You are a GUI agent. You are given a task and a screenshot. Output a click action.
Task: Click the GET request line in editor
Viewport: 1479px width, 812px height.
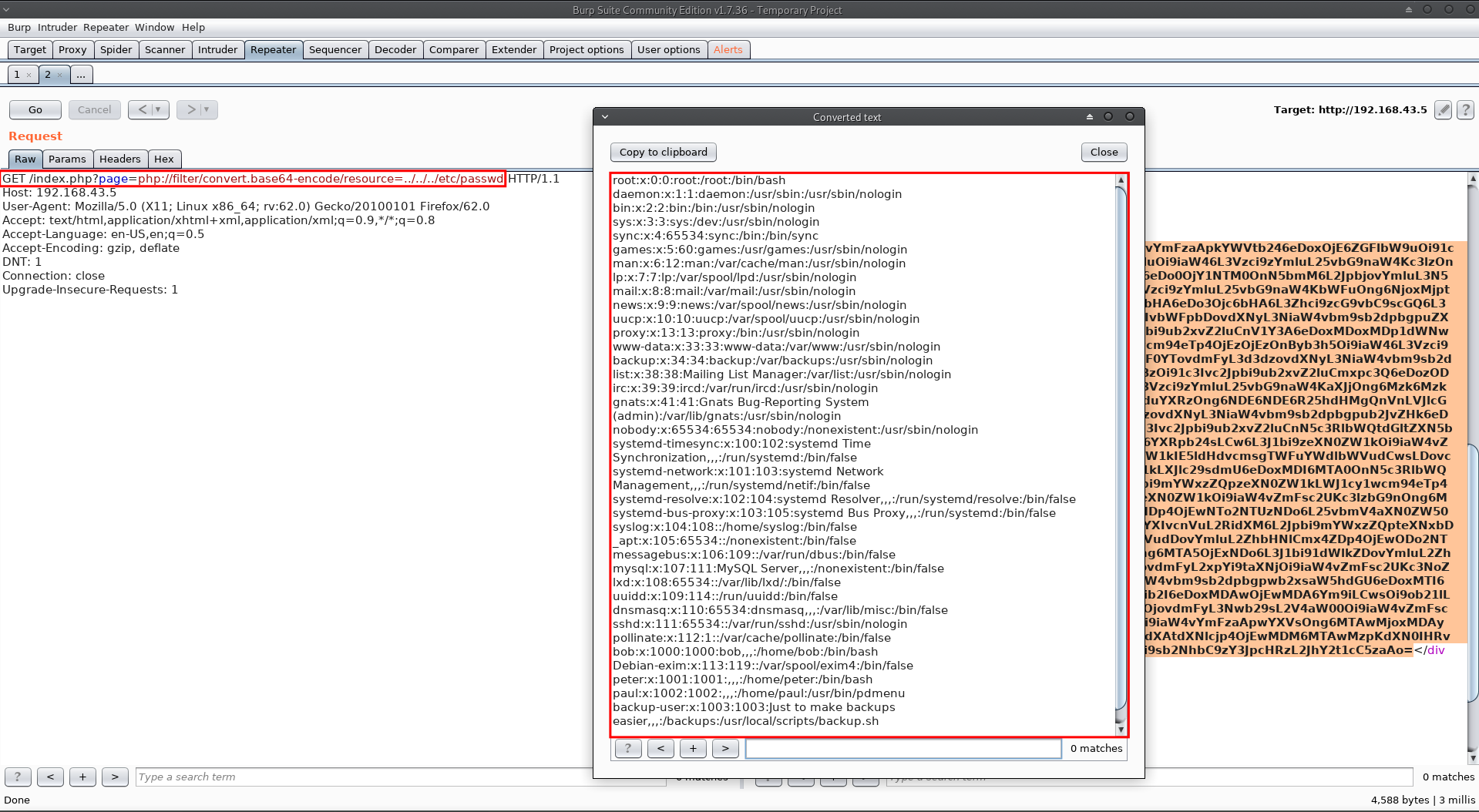(x=281, y=179)
